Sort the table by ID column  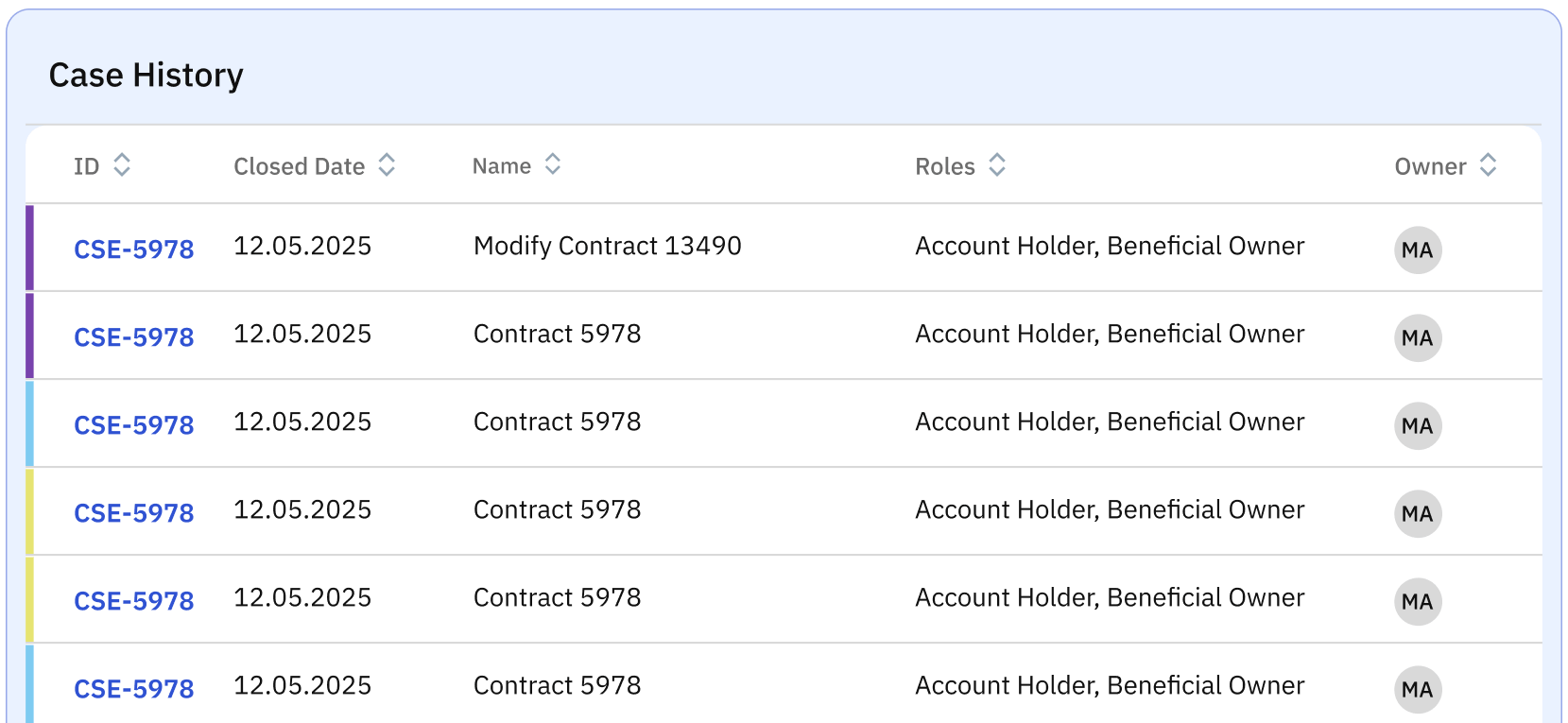121,165
